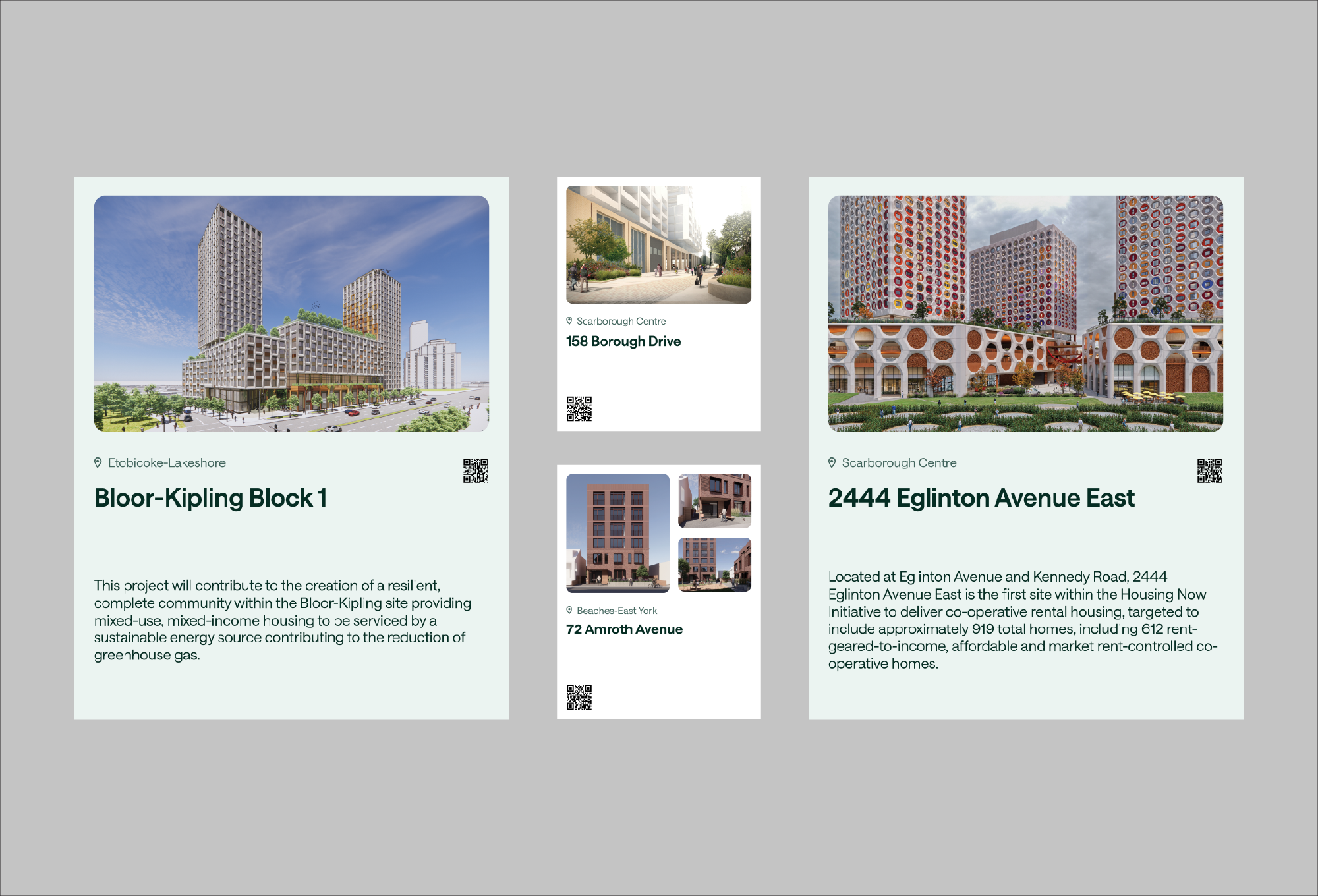Image resolution: width=1318 pixels, height=896 pixels.
Task: Click the Bloor-Kipling project description paragraph
Action: click(x=283, y=620)
